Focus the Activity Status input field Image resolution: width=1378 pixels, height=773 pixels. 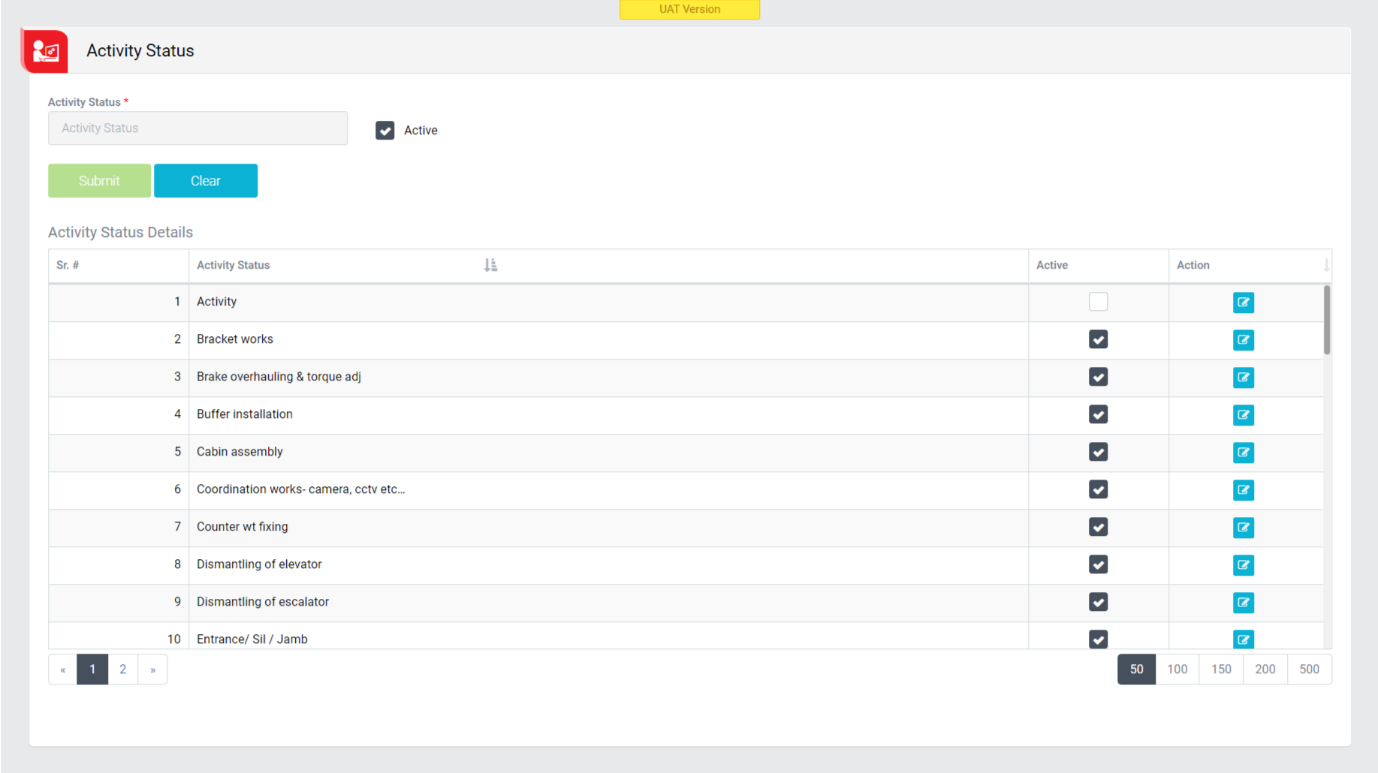tap(198, 128)
